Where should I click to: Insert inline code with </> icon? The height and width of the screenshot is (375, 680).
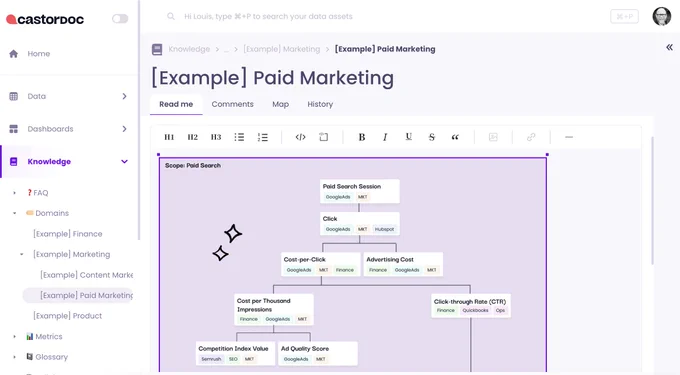point(301,137)
